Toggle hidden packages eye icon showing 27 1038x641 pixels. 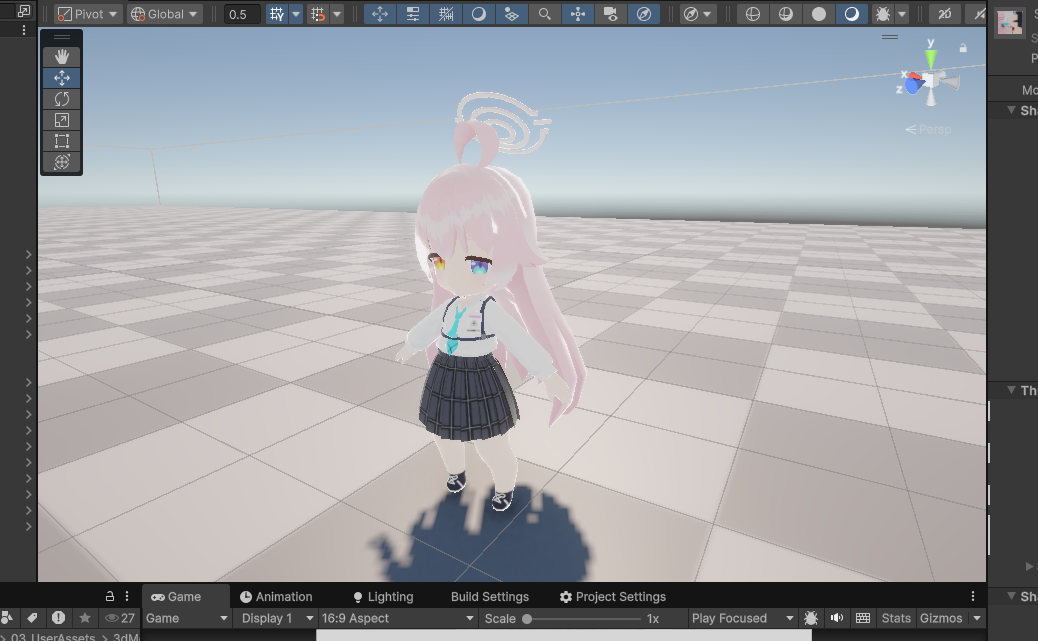[x=120, y=618]
